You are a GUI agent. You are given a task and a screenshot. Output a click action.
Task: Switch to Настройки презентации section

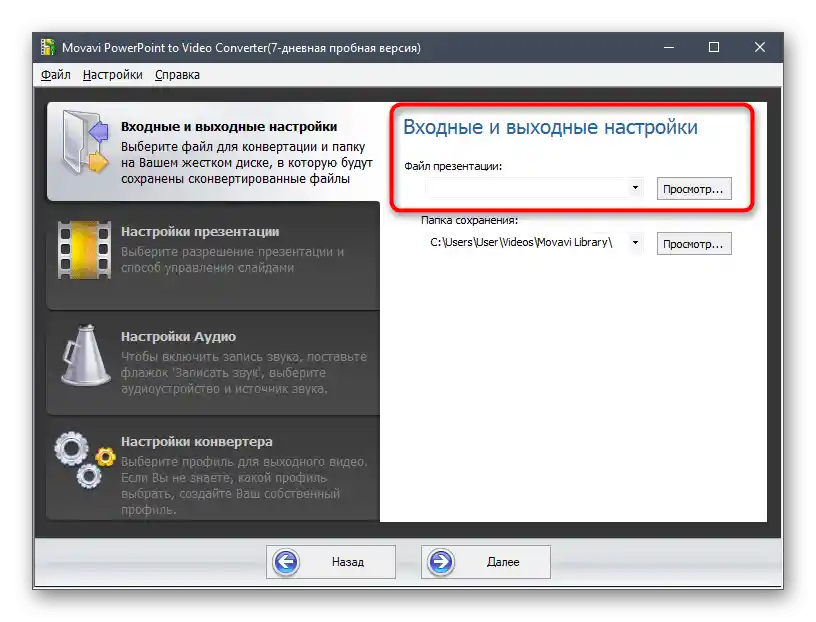tap(213, 256)
